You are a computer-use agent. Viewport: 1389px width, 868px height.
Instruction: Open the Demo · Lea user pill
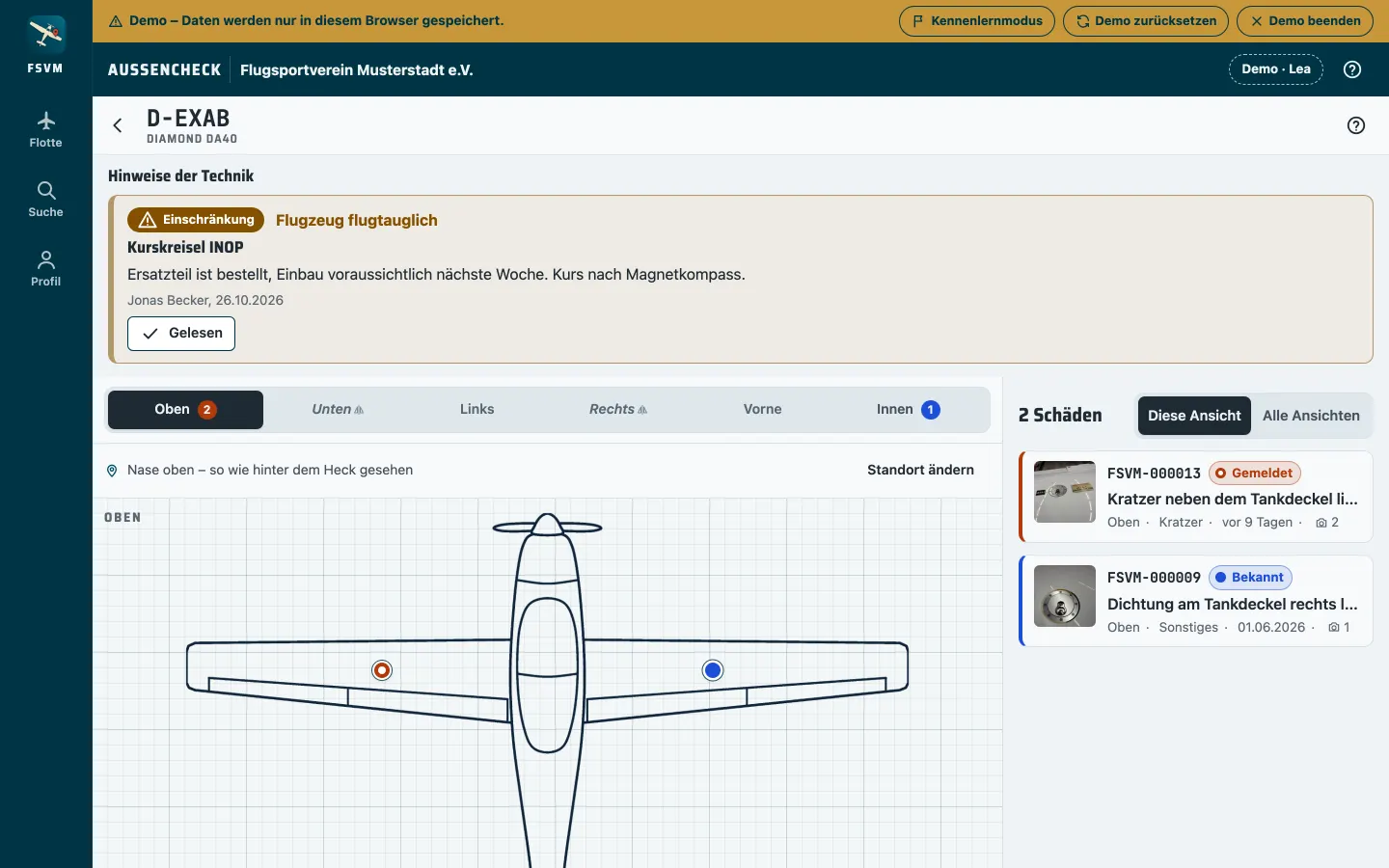[1276, 69]
